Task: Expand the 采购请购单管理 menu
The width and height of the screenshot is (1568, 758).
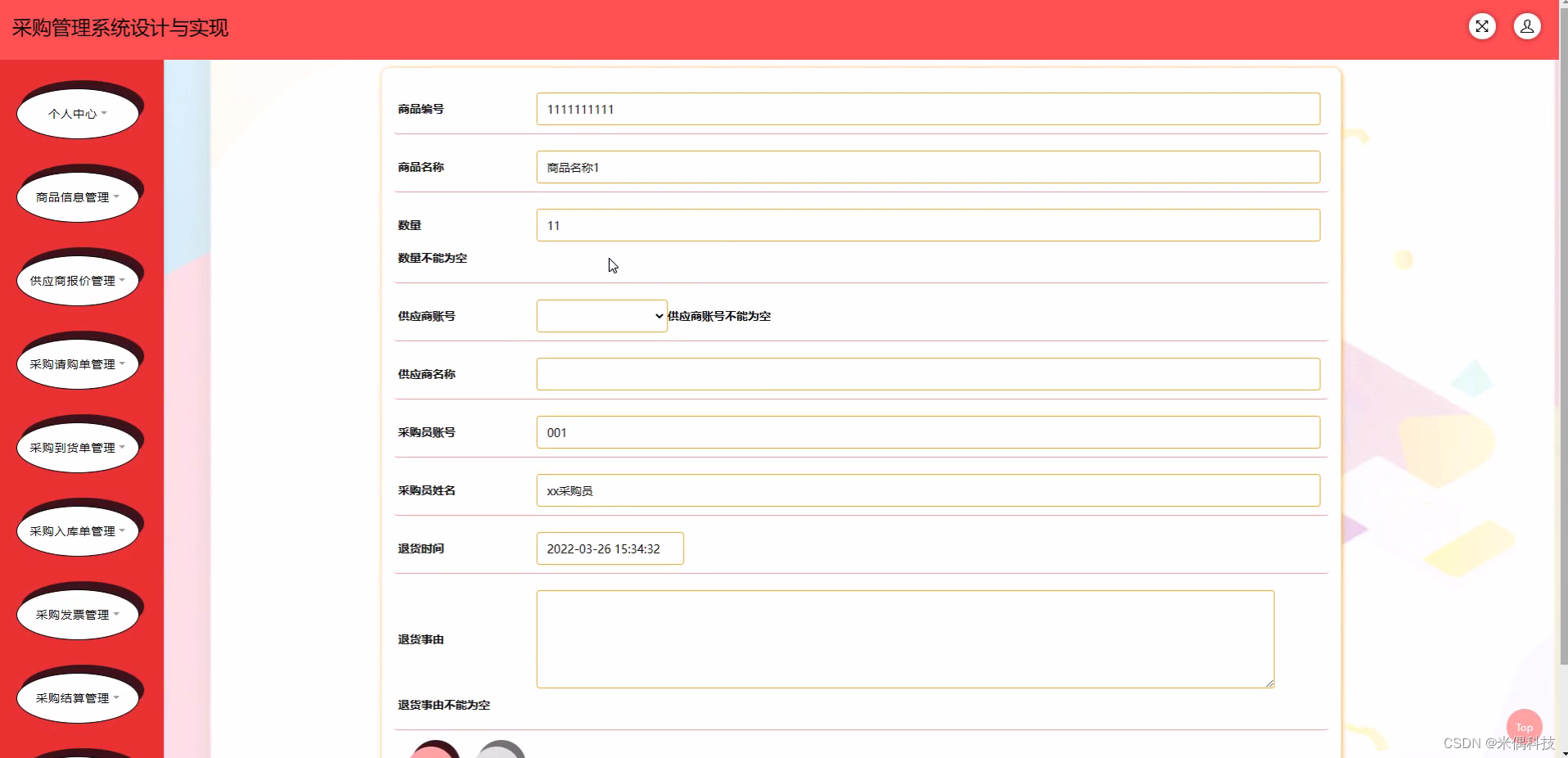Action: coord(78,364)
